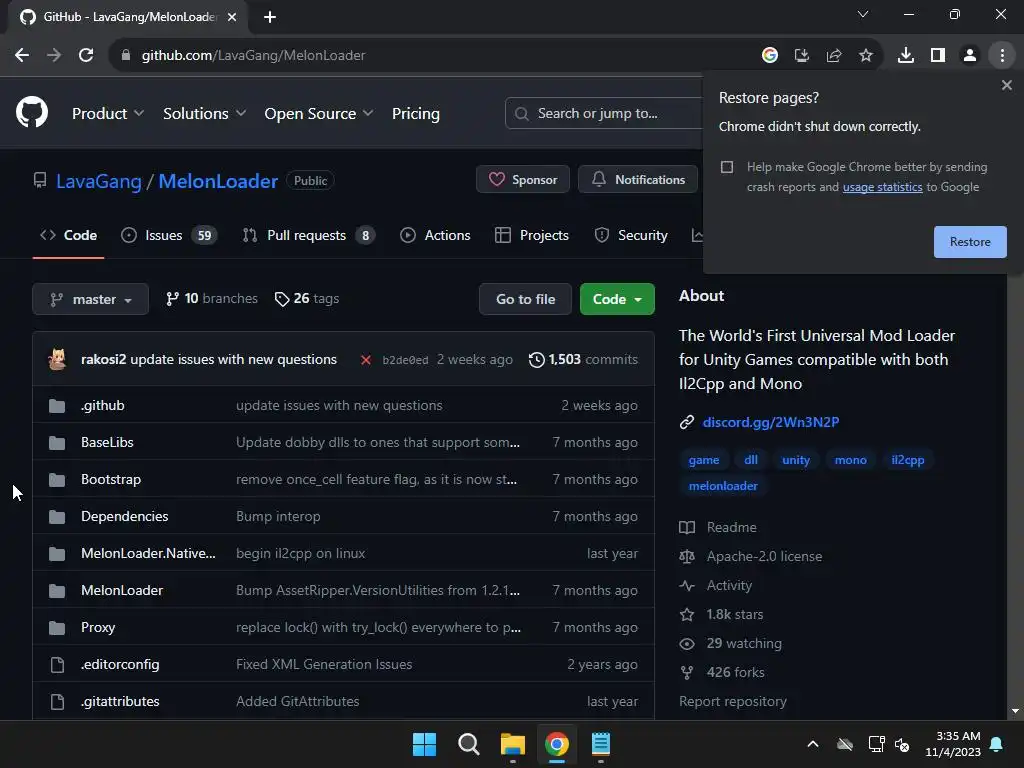Switch to the Projects tab
This screenshot has height=768, width=1024.
click(x=532, y=235)
